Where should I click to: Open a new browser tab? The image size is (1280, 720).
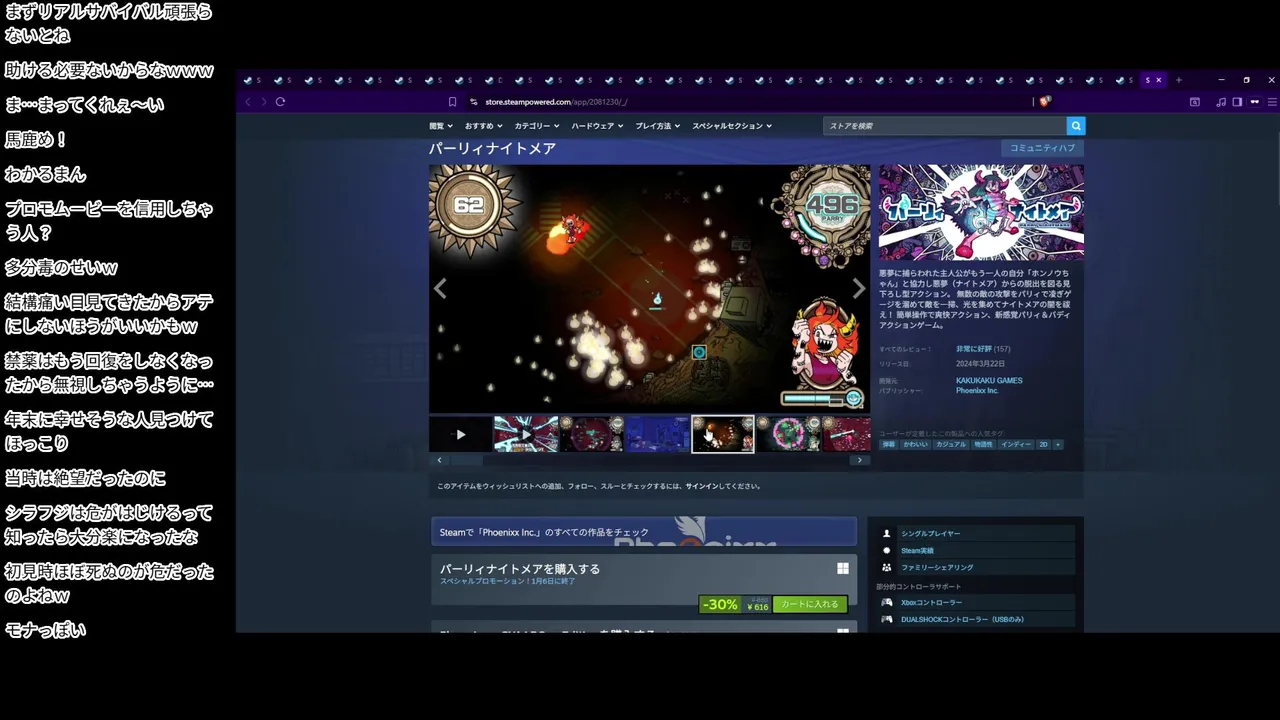[1178, 80]
